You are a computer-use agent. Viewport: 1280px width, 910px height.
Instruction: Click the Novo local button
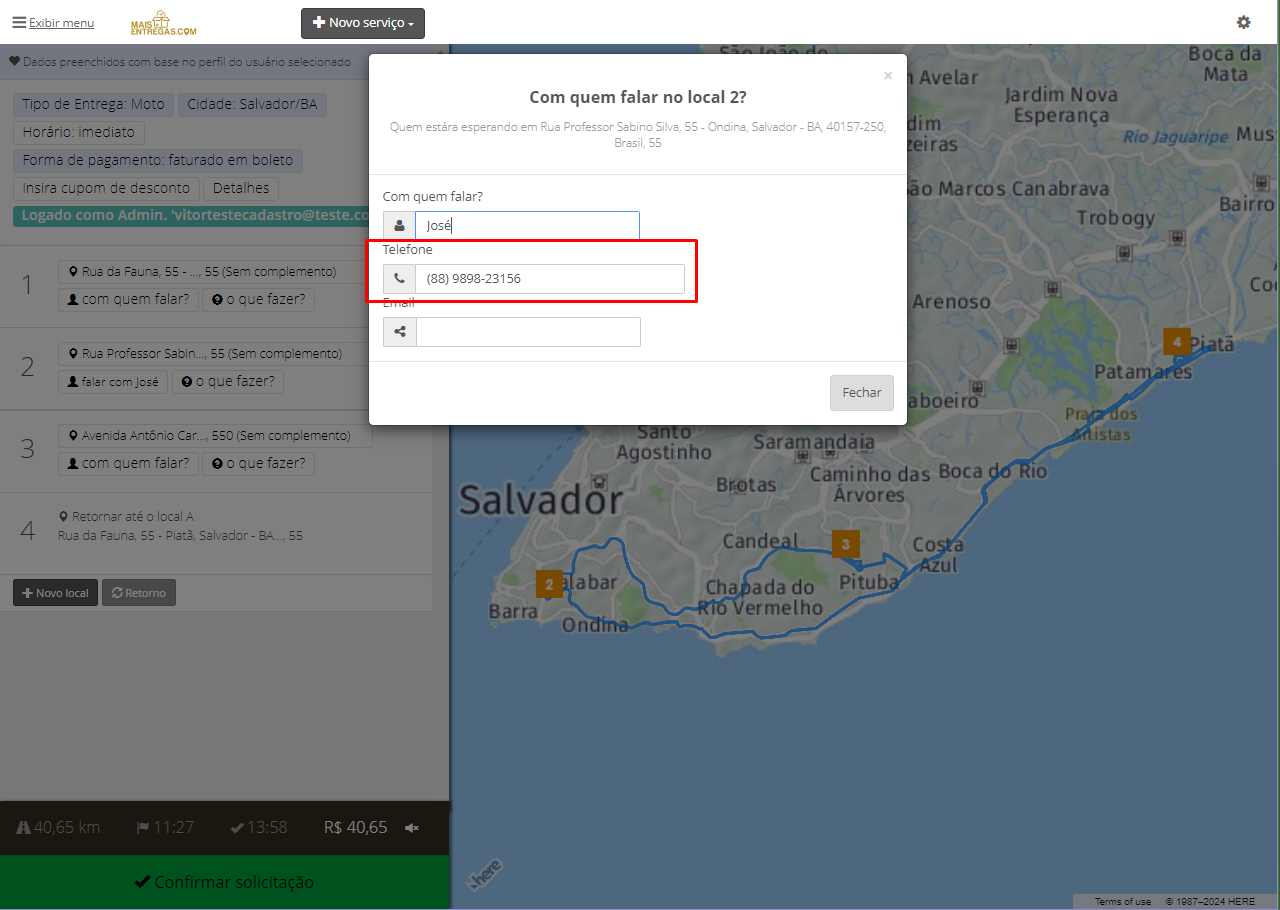coord(55,593)
